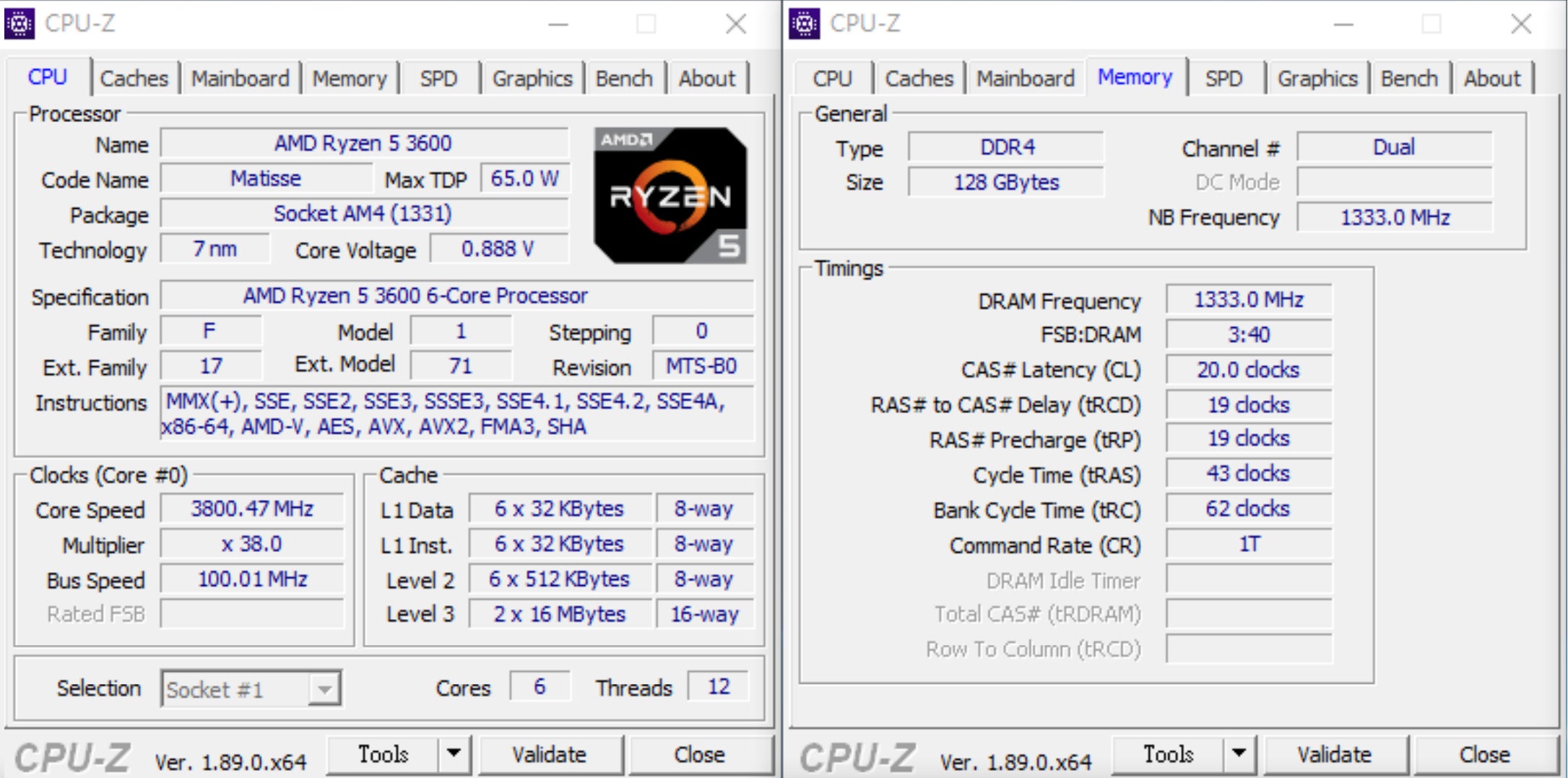The height and width of the screenshot is (778, 1568).
Task: Click the processor name field showing AMD Ryzen 5 3600
Action: pyautogui.click(x=363, y=143)
